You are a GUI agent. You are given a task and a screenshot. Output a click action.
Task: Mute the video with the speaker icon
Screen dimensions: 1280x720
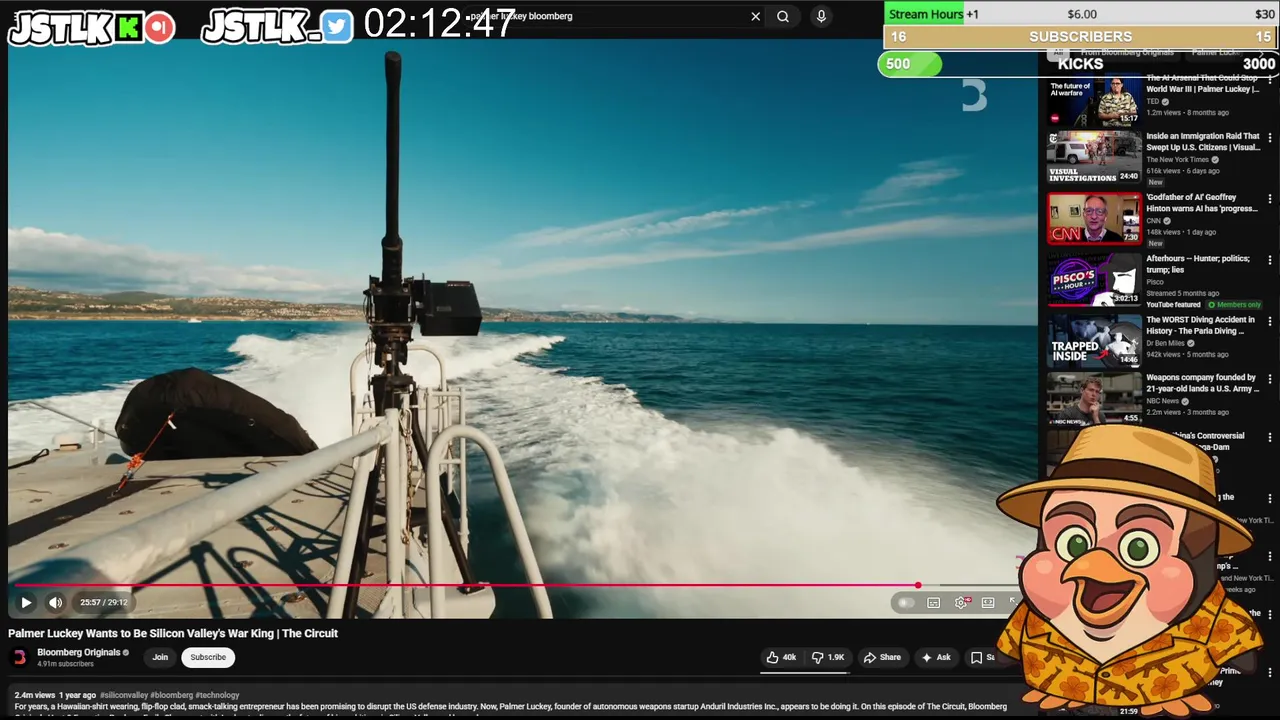click(x=56, y=602)
